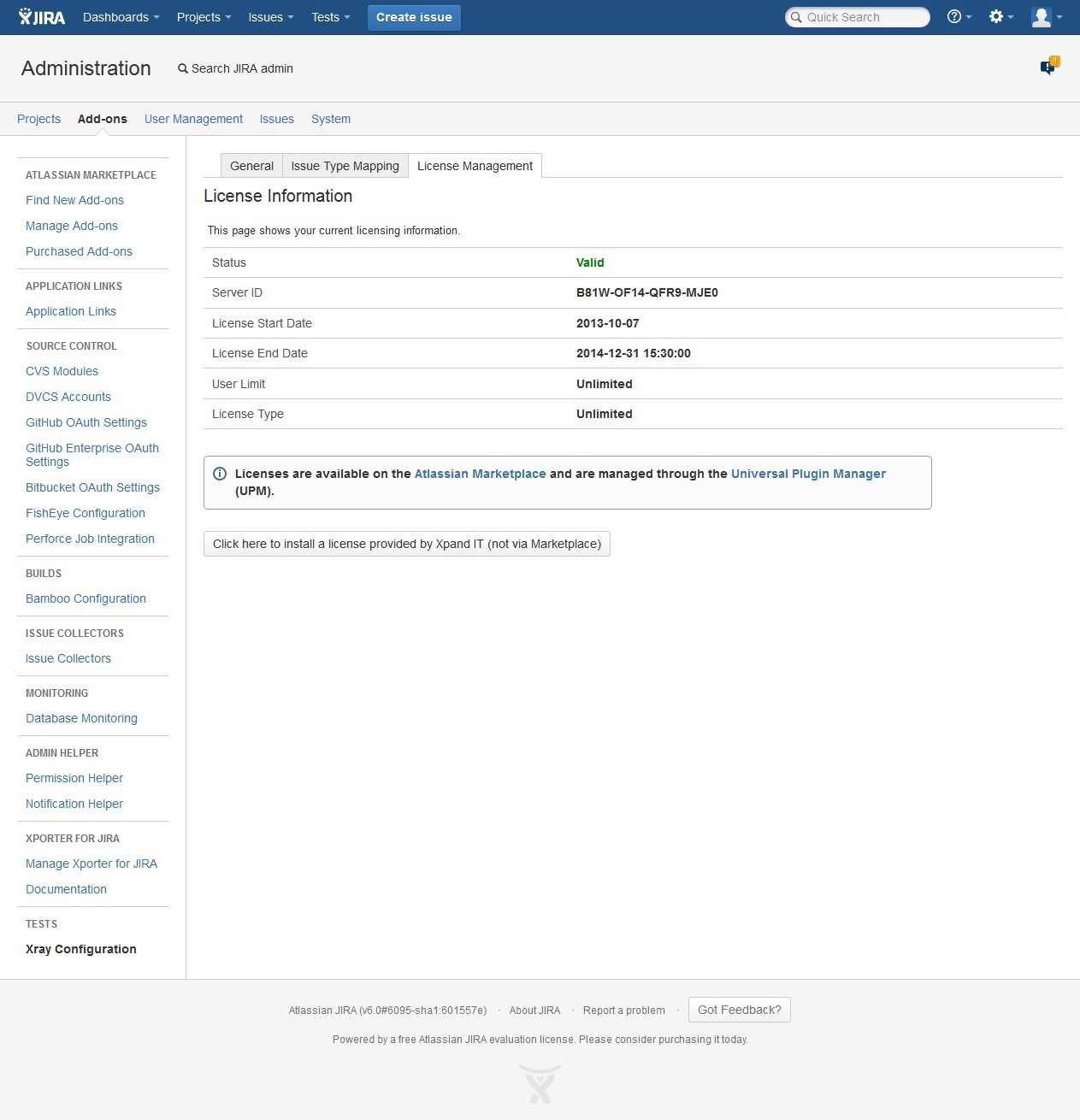Open Xporter Documentation link
The image size is (1080, 1120).
point(66,889)
